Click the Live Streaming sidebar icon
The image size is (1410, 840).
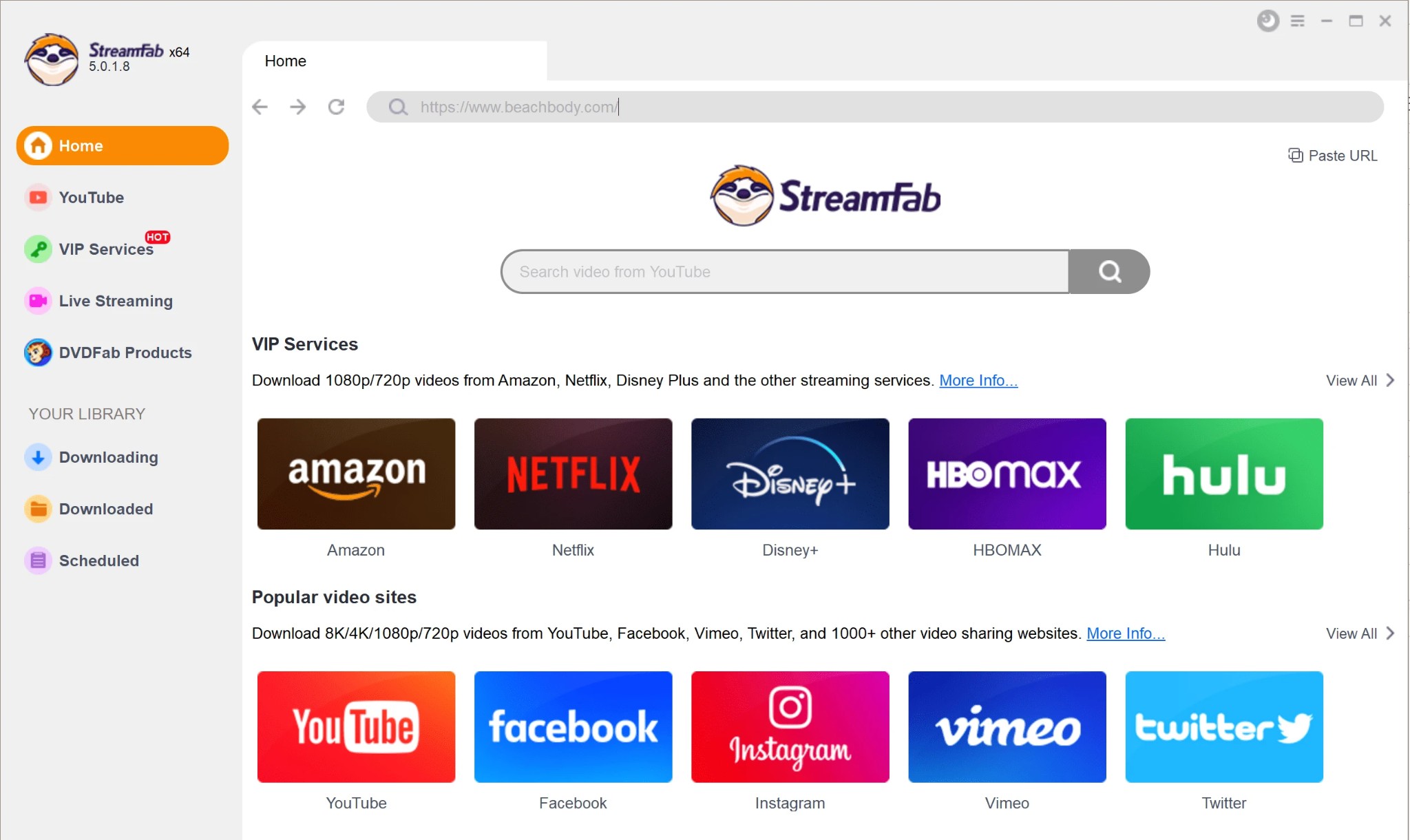[x=37, y=300]
